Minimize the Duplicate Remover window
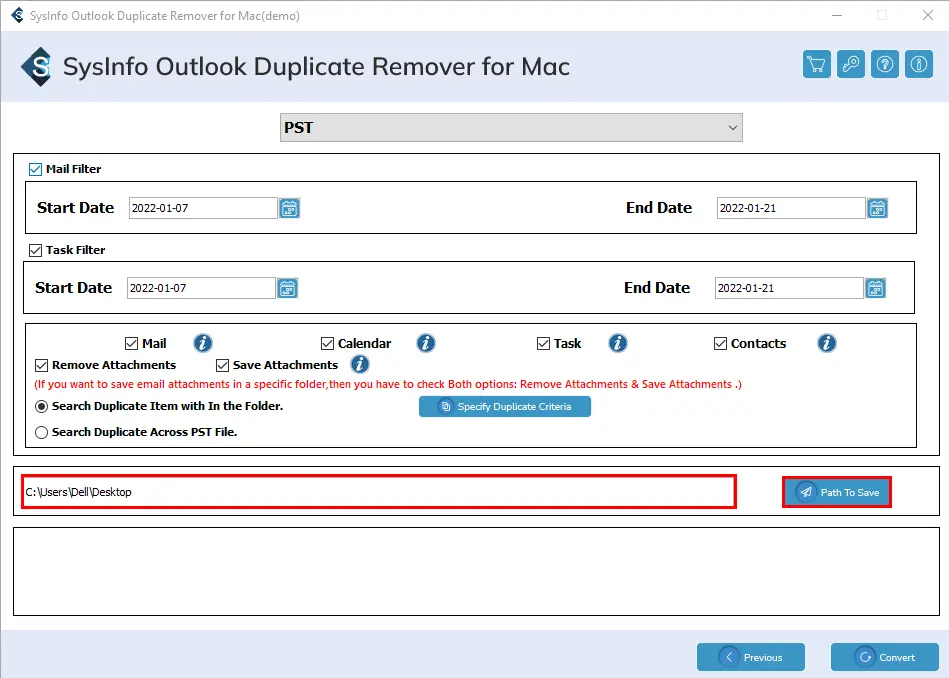Viewport: 949px width, 678px height. coord(837,15)
